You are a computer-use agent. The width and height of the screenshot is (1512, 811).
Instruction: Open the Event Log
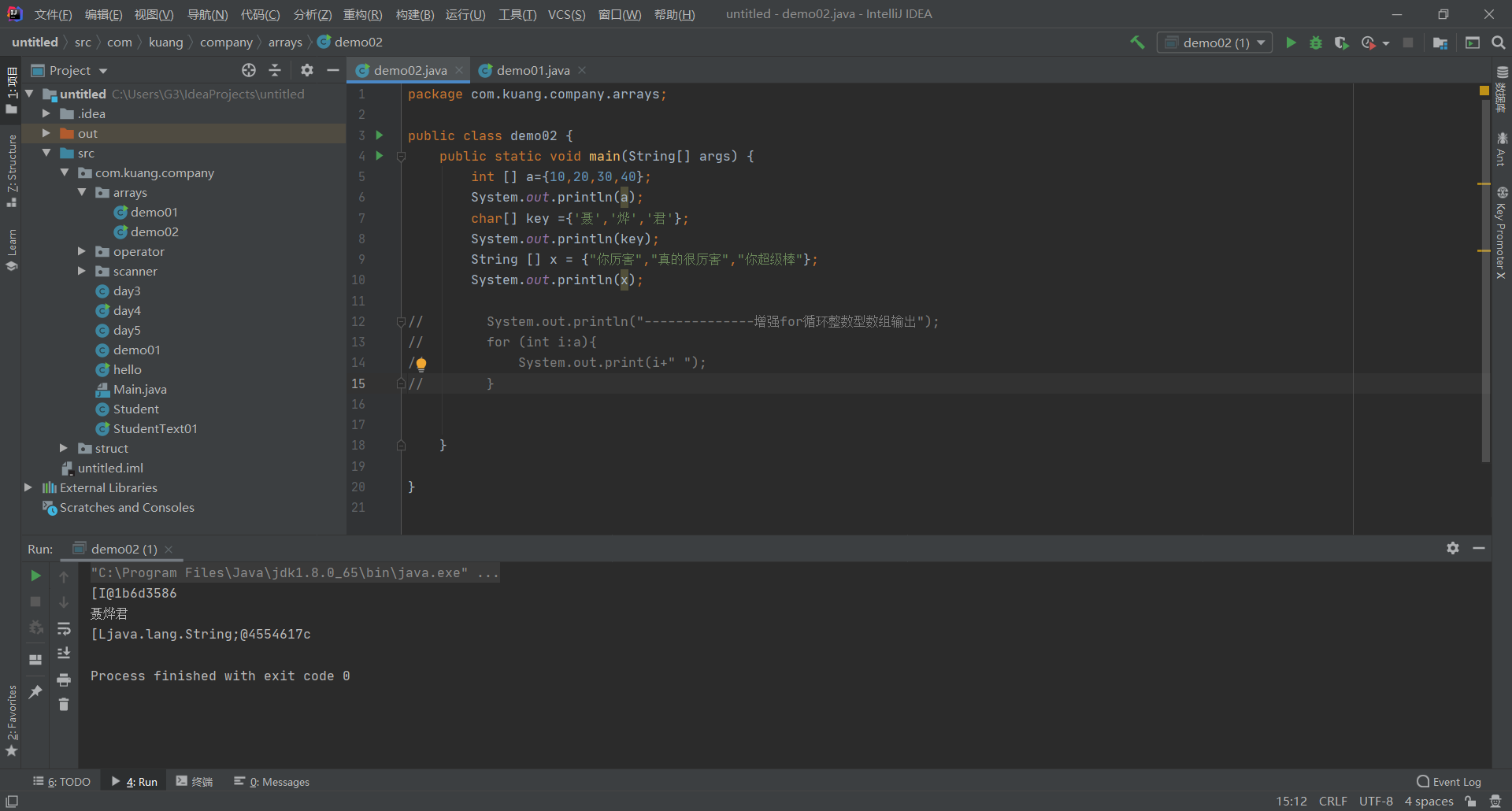[x=1448, y=782]
